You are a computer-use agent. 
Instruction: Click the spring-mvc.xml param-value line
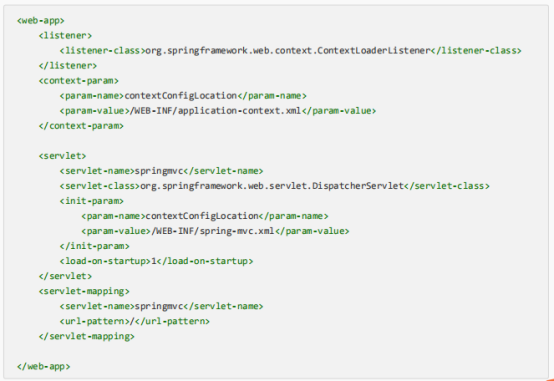(215, 231)
